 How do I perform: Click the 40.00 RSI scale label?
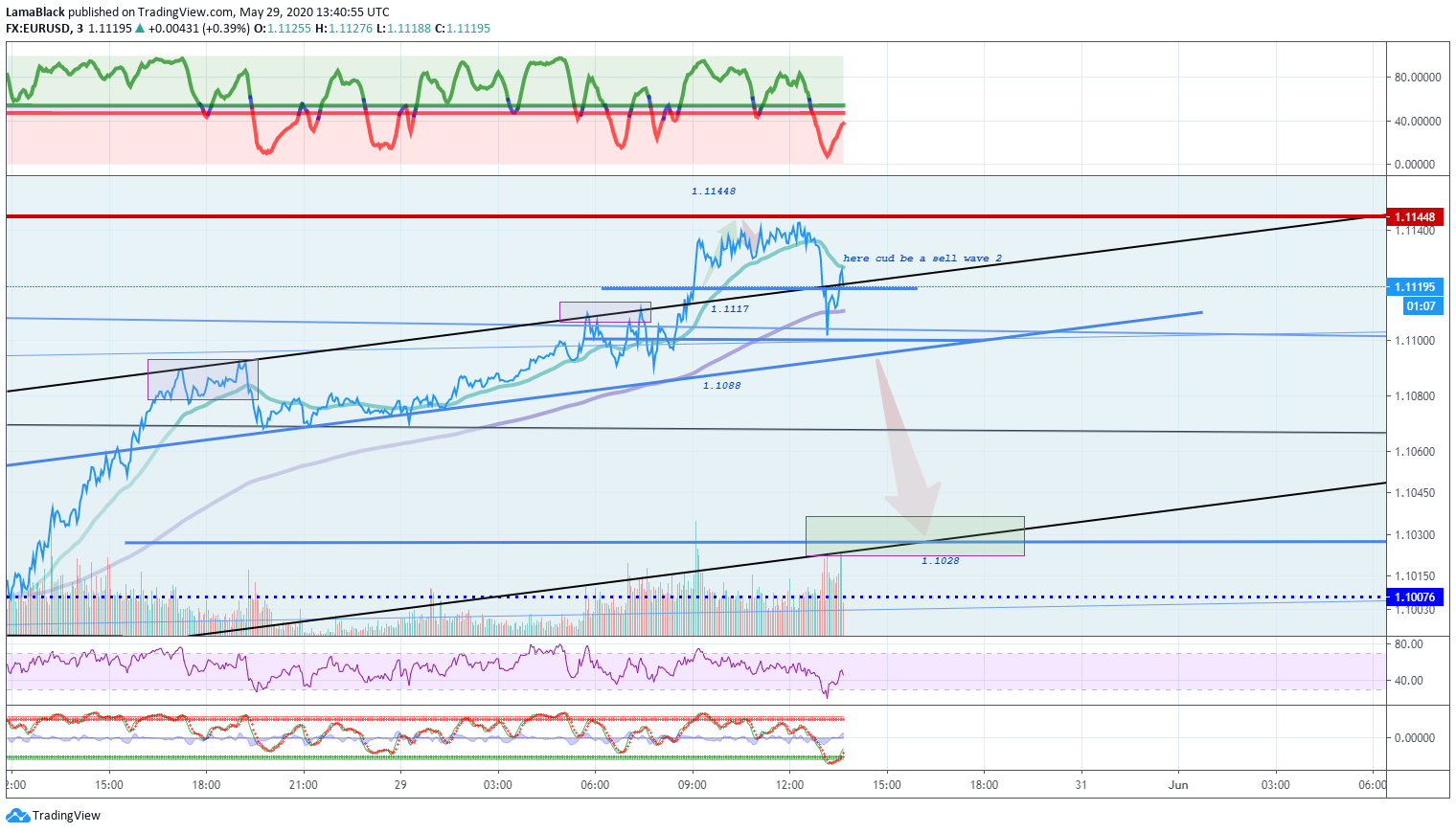pos(1408,681)
